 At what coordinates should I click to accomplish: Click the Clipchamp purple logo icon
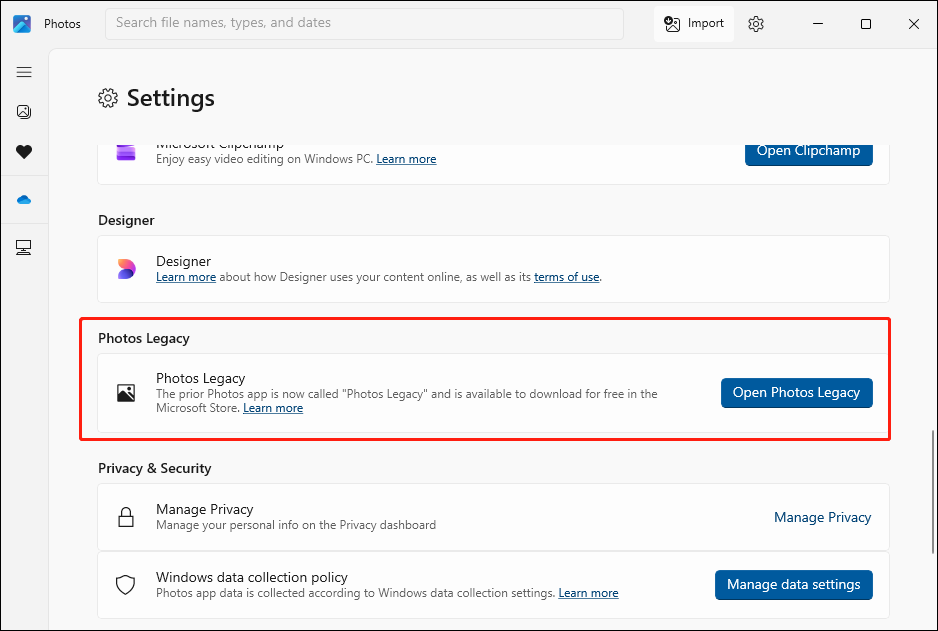tap(126, 152)
